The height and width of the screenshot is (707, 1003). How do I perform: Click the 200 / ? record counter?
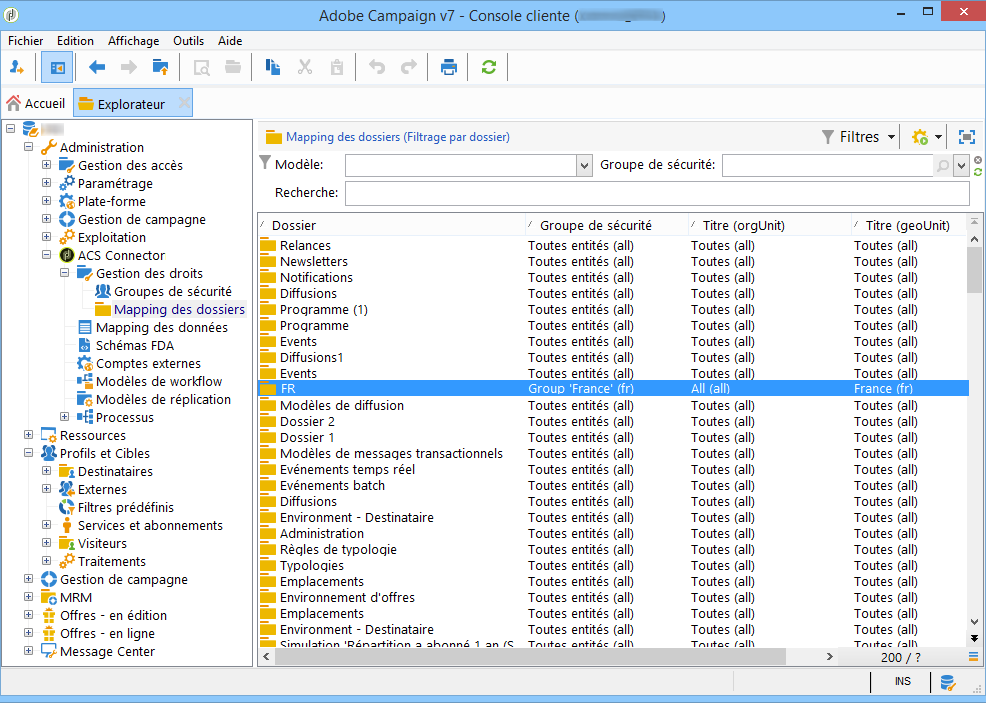(901, 657)
